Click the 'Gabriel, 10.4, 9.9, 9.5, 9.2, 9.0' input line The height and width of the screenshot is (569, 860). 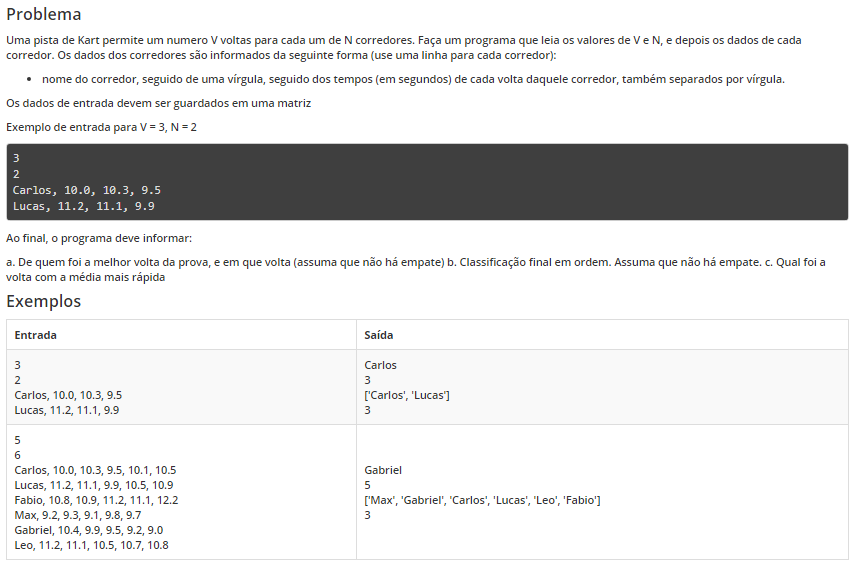(x=89, y=530)
